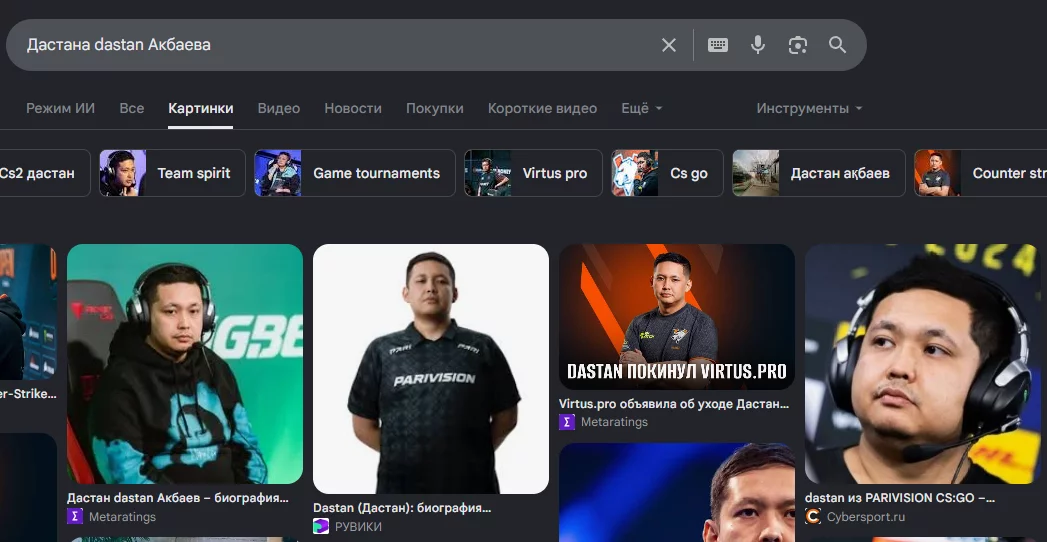Open image of player in blue hoodie

coord(185,364)
